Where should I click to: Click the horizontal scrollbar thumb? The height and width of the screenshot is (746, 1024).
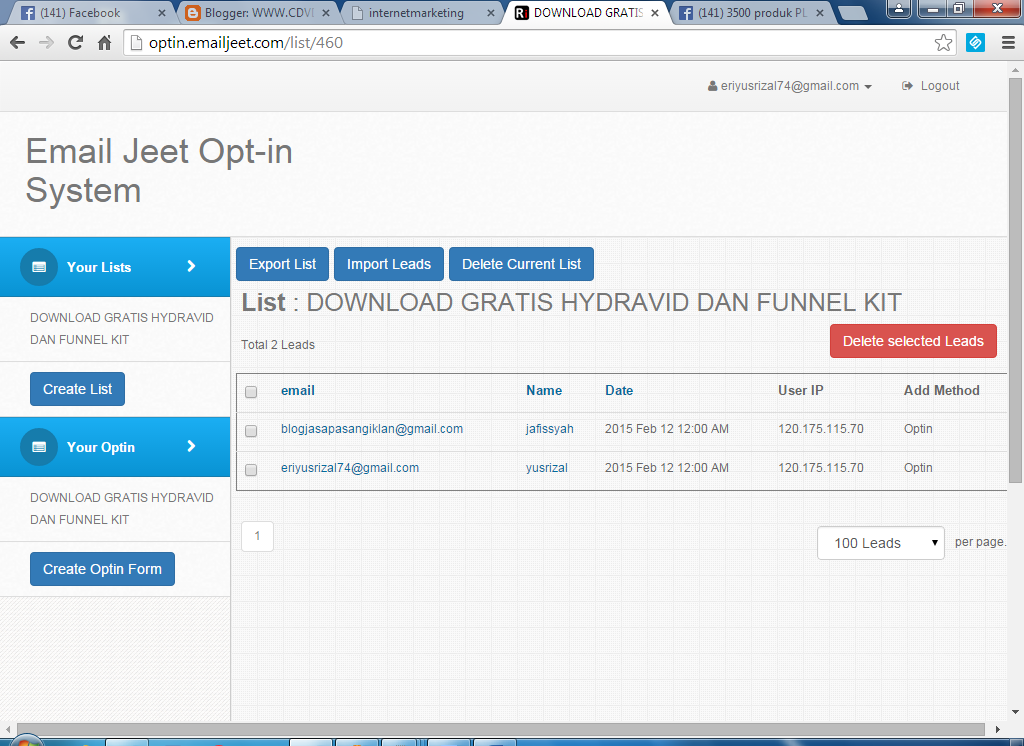point(501,729)
